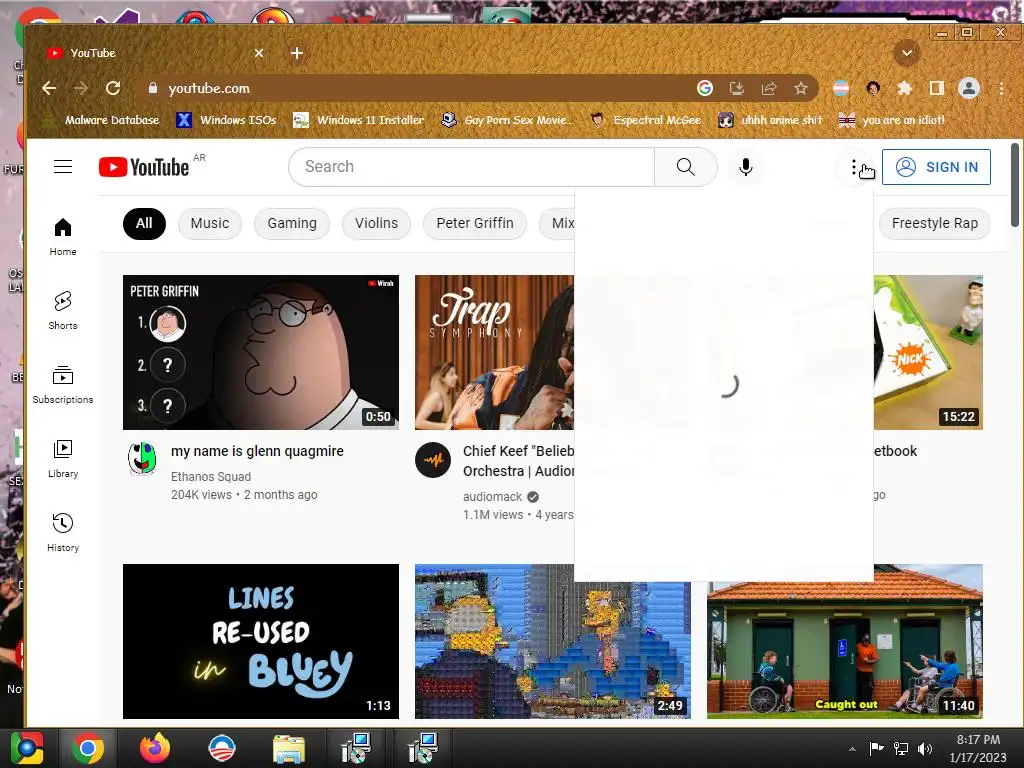1024x768 pixels.
Task: Click the SIGN IN button
Action: click(936, 167)
